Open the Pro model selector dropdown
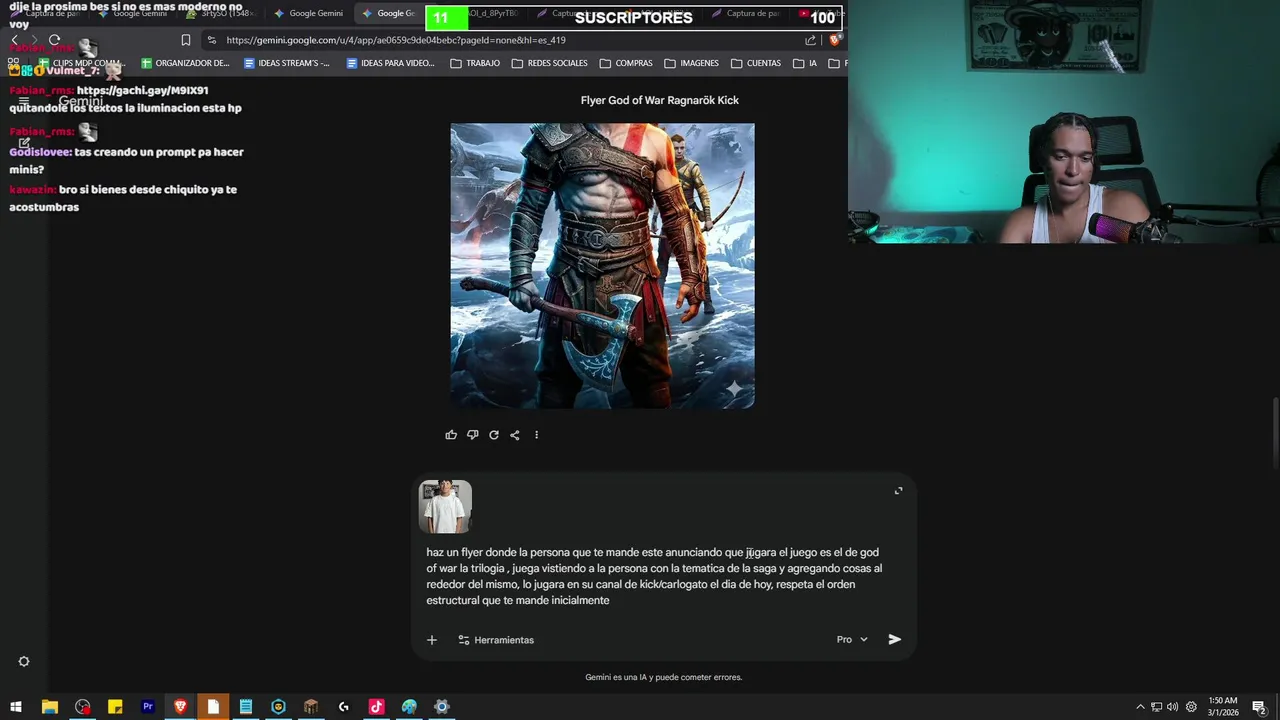Image resolution: width=1280 pixels, height=720 pixels. [x=852, y=640]
